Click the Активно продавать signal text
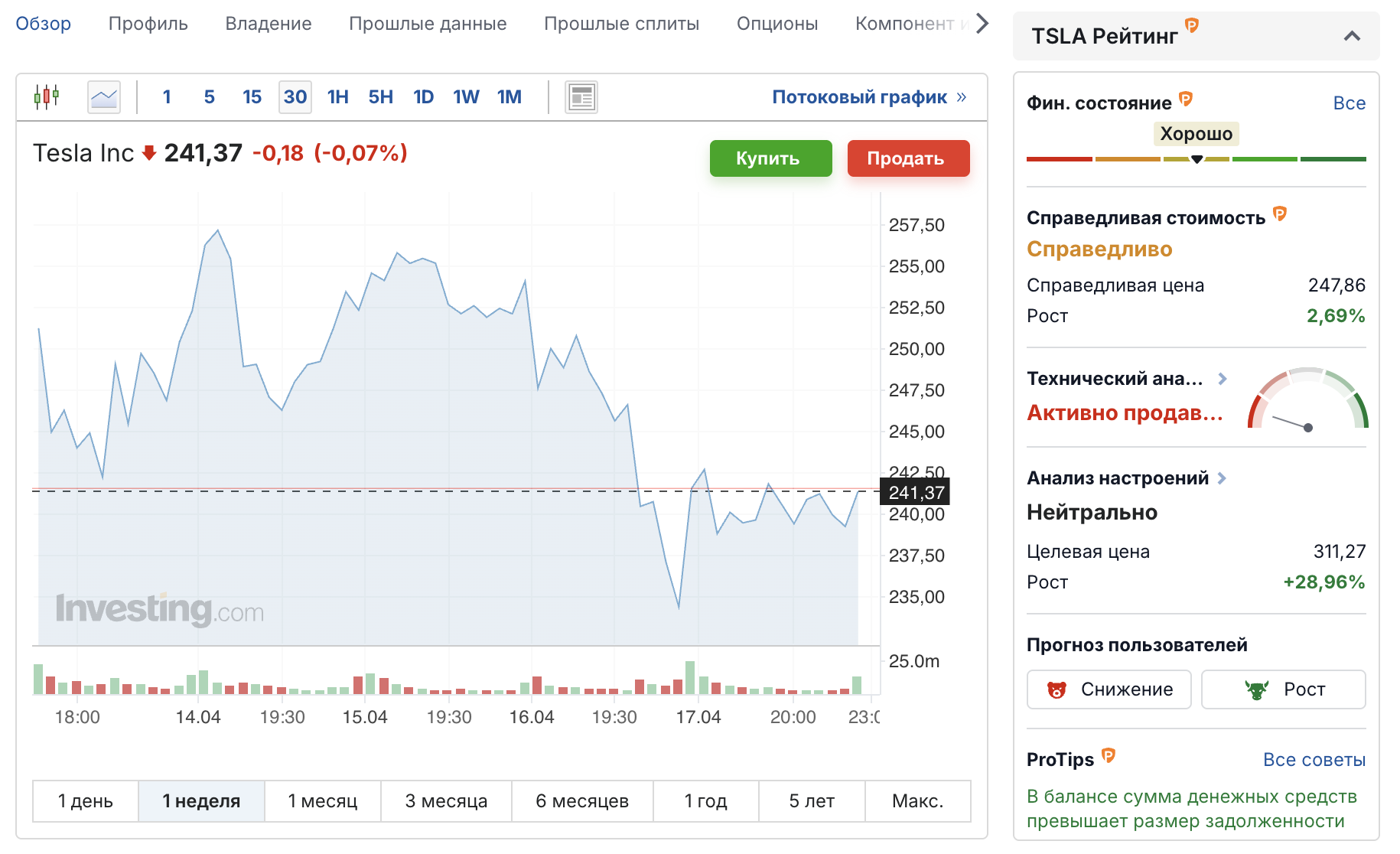Viewport: 1400px width, 854px height. (1125, 413)
